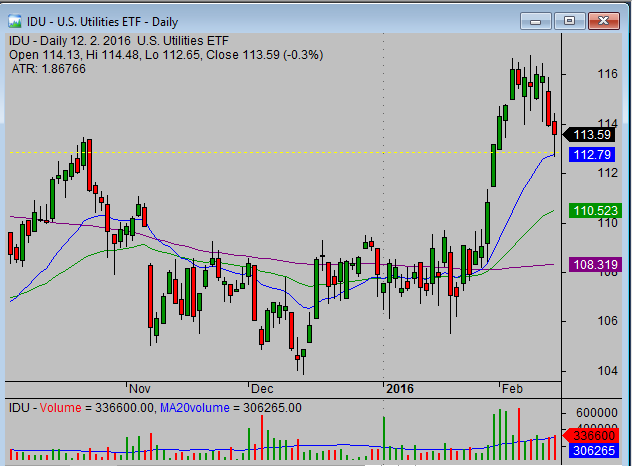Click the last red candlestick at the right edge
The width and height of the screenshot is (633, 466).
555,128
